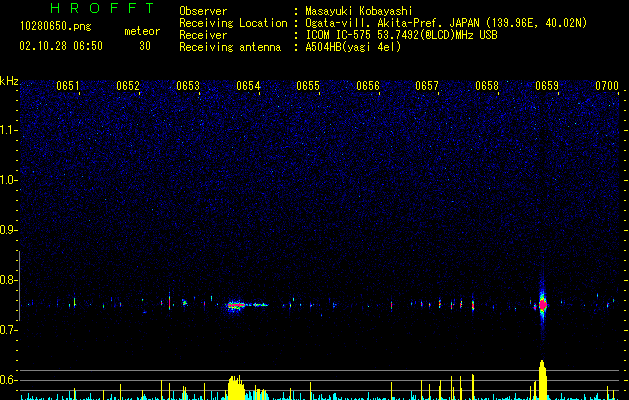Click the tall yellow intensity peak below 0659
Viewport: 629px width, 400px height.
coord(543,380)
